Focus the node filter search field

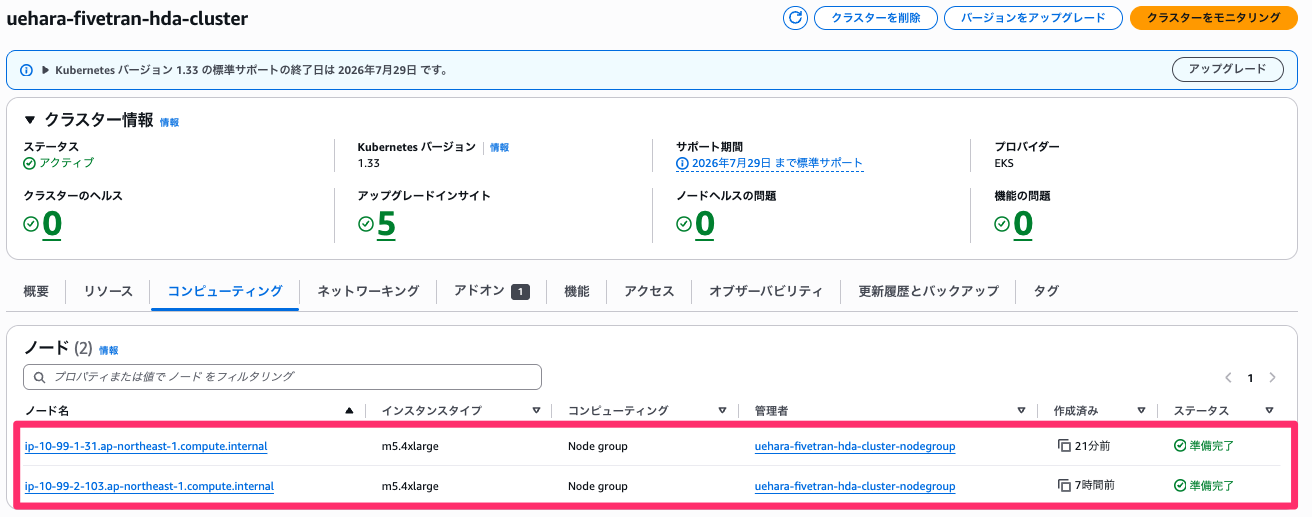click(x=290, y=377)
